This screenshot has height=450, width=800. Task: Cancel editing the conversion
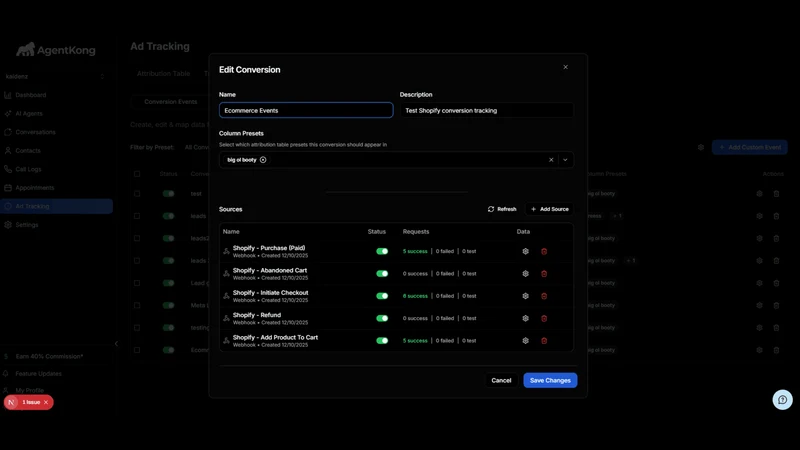click(501, 380)
